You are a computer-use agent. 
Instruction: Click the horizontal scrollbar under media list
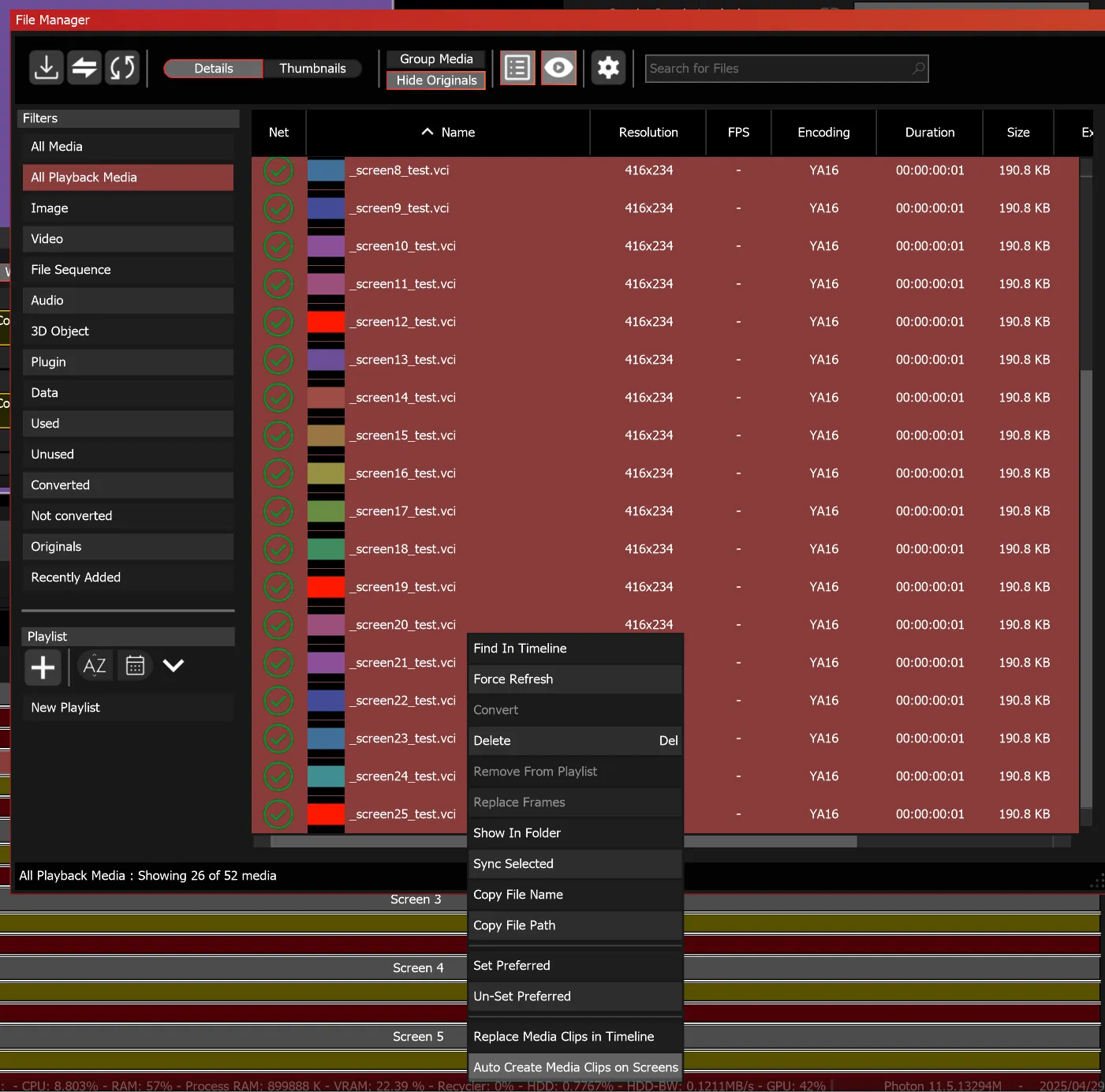(563, 842)
